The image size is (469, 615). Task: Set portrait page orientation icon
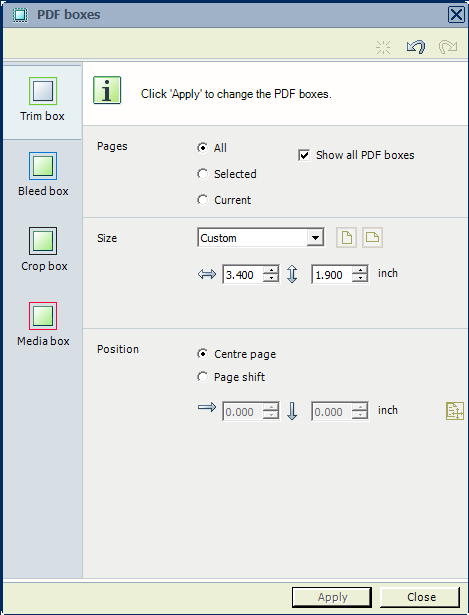coord(347,237)
